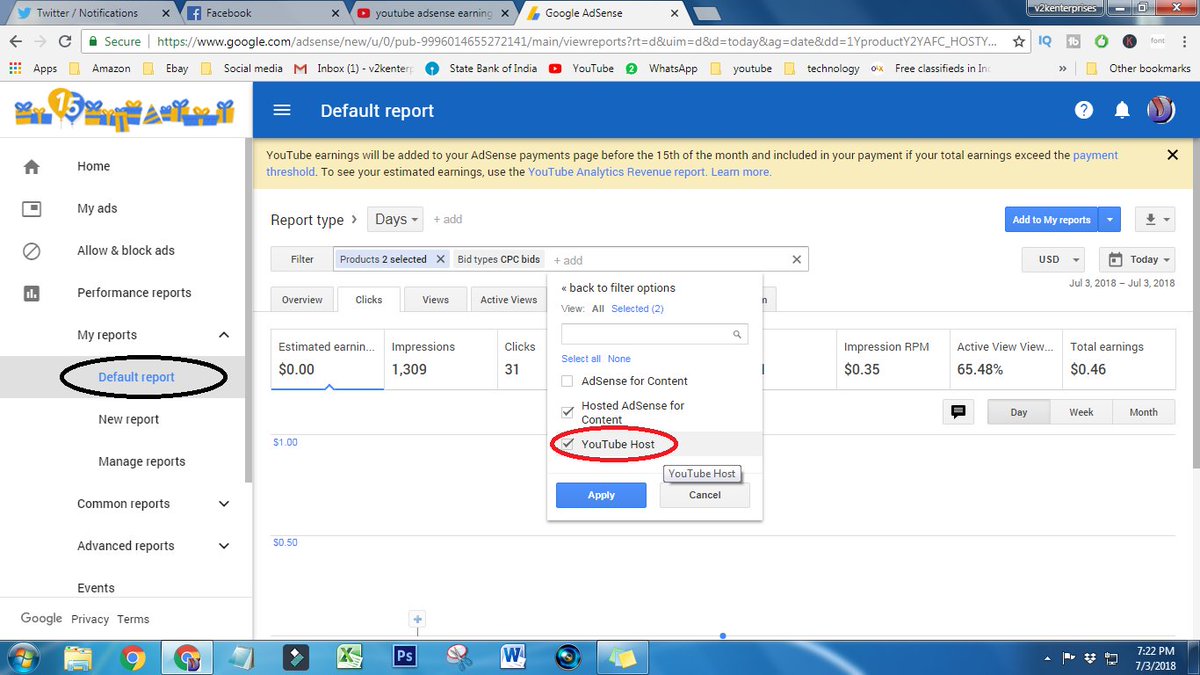Click the filter popup search field

(654, 335)
